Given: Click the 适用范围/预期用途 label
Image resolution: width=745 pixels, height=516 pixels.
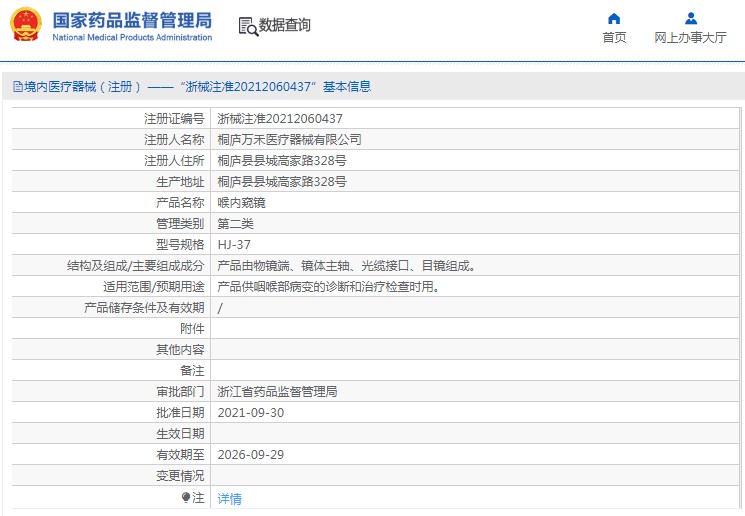Looking at the screenshot, I should (x=153, y=287).
